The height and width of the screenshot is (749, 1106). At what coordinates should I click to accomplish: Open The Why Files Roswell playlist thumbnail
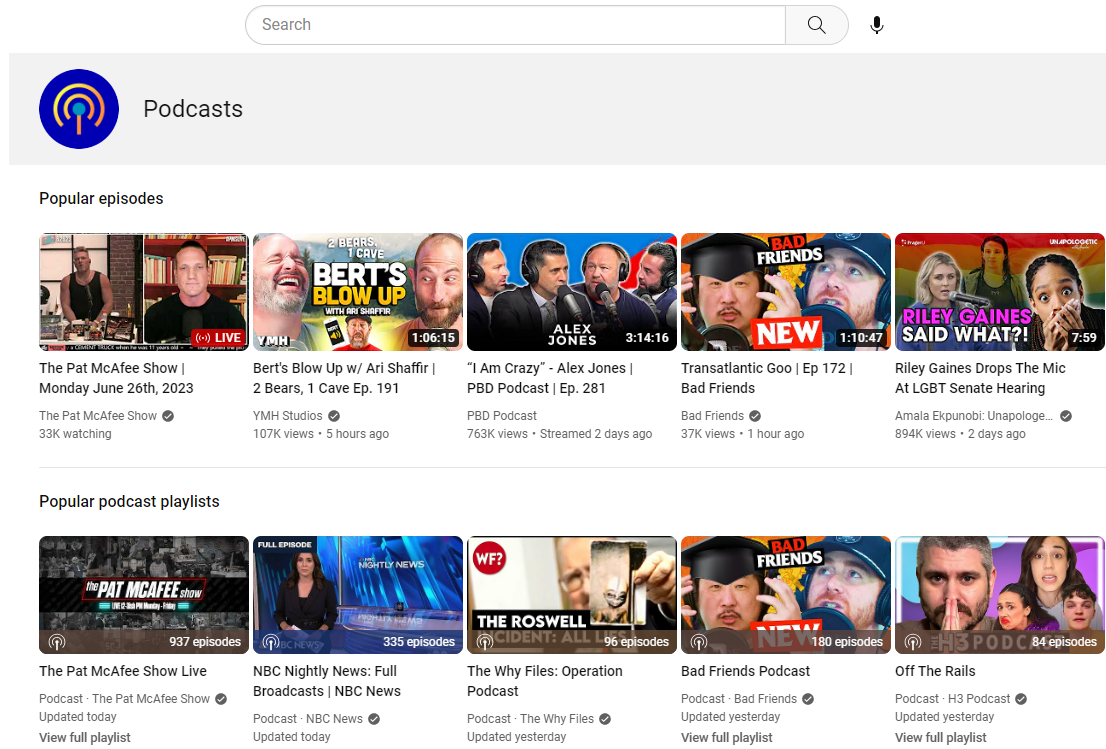point(572,595)
